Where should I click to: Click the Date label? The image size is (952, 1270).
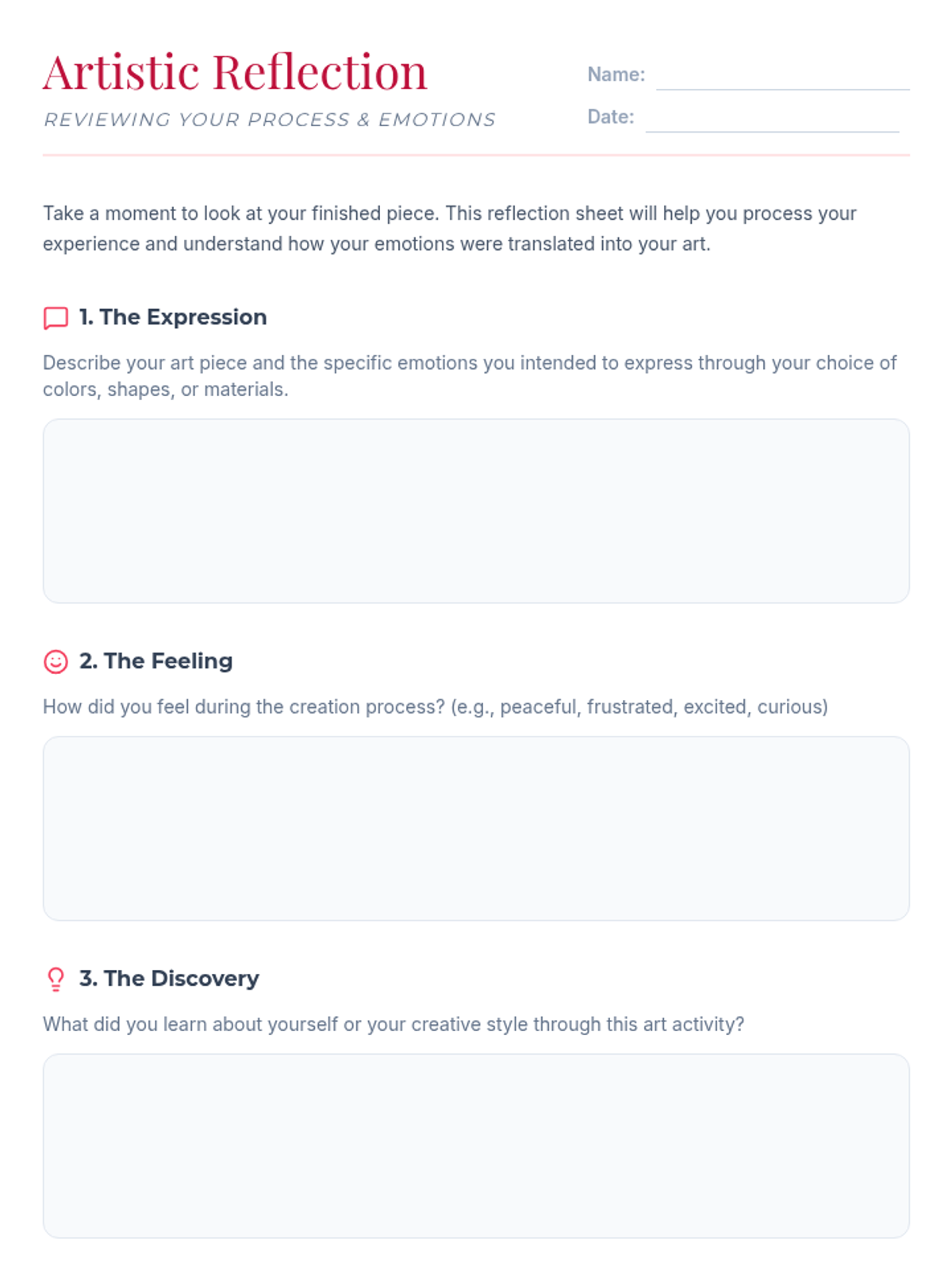[610, 117]
